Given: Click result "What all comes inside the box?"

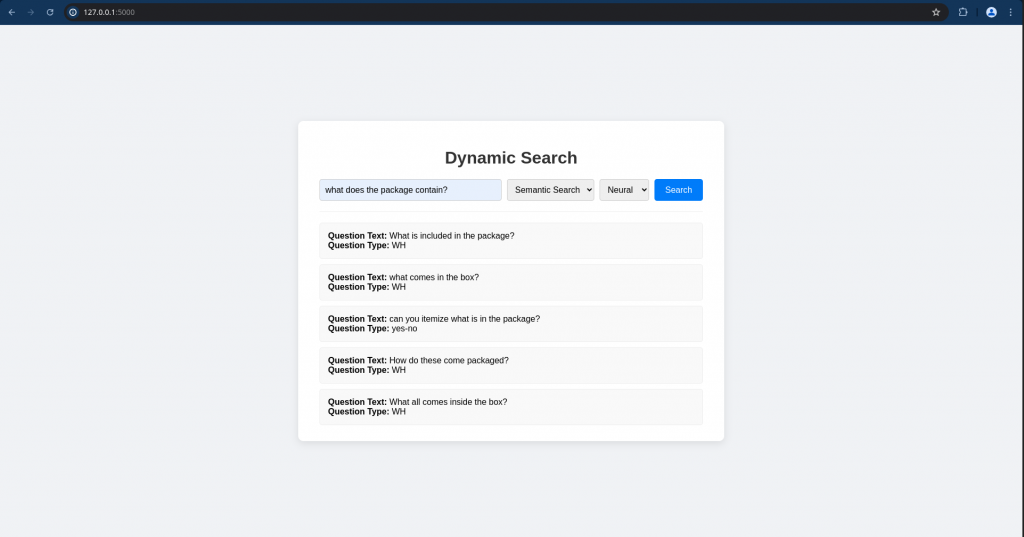Looking at the screenshot, I should [447, 402].
